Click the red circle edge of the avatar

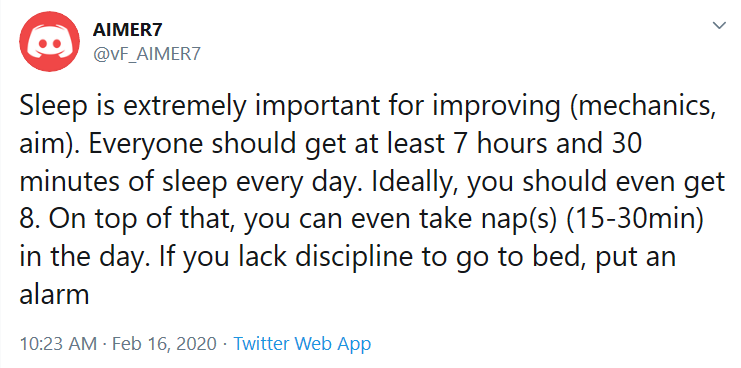click(22, 42)
